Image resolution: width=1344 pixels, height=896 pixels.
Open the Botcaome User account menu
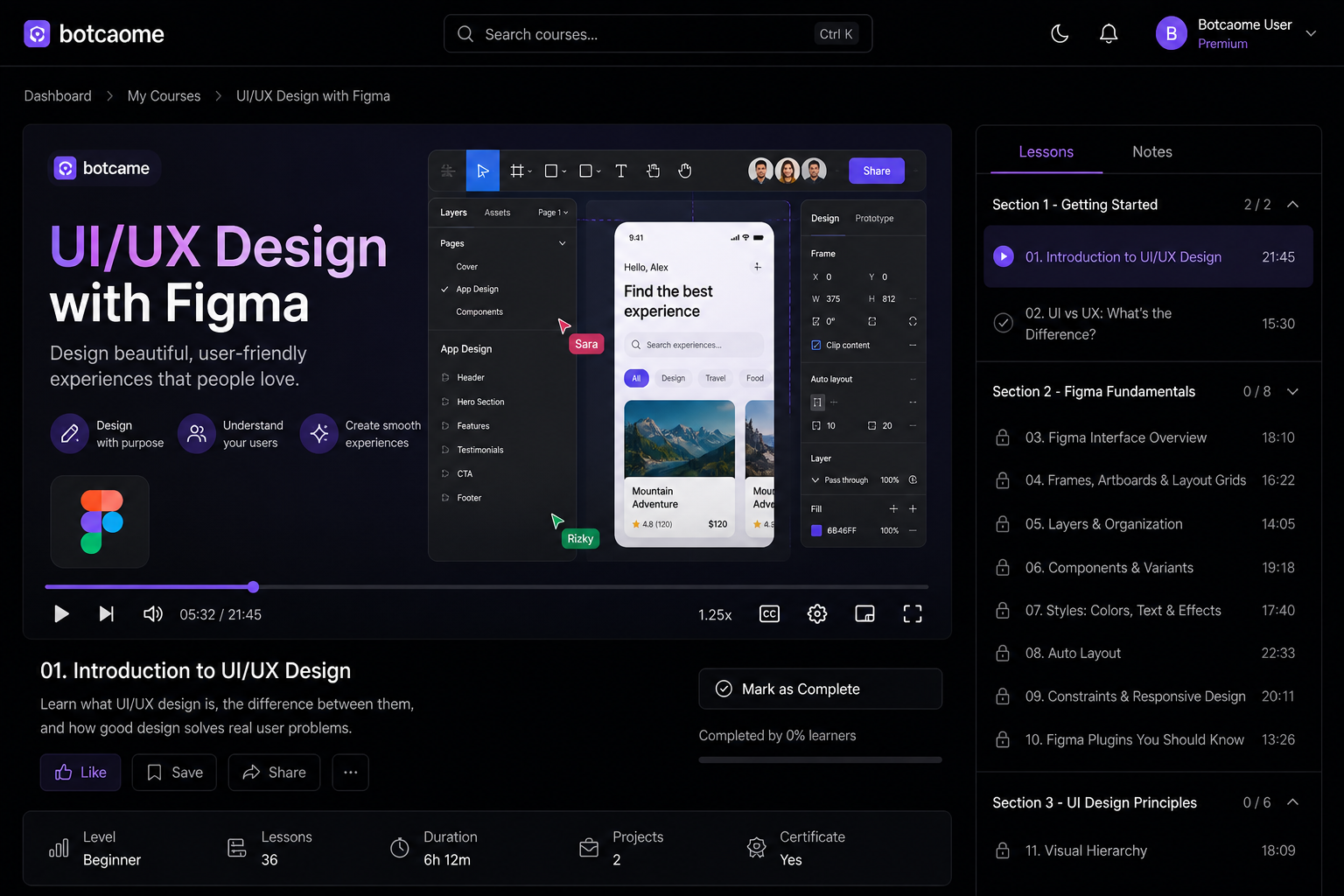click(1236, 34)
